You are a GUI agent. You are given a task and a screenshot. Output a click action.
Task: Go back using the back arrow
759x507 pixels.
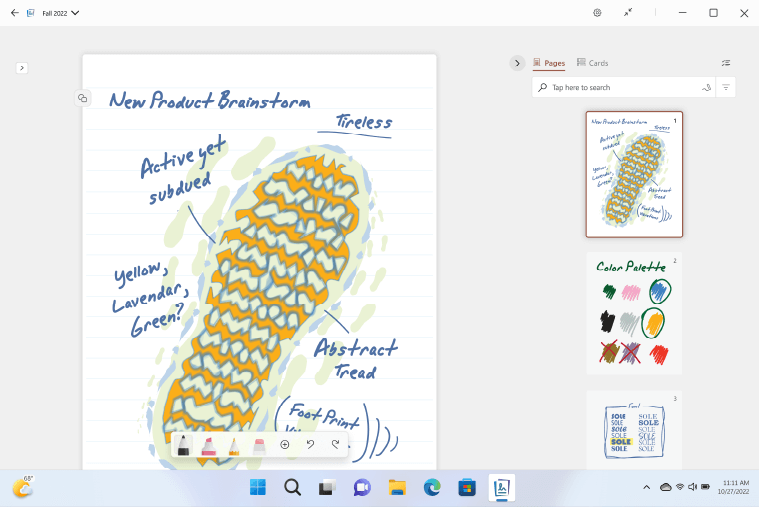(14, 13)
